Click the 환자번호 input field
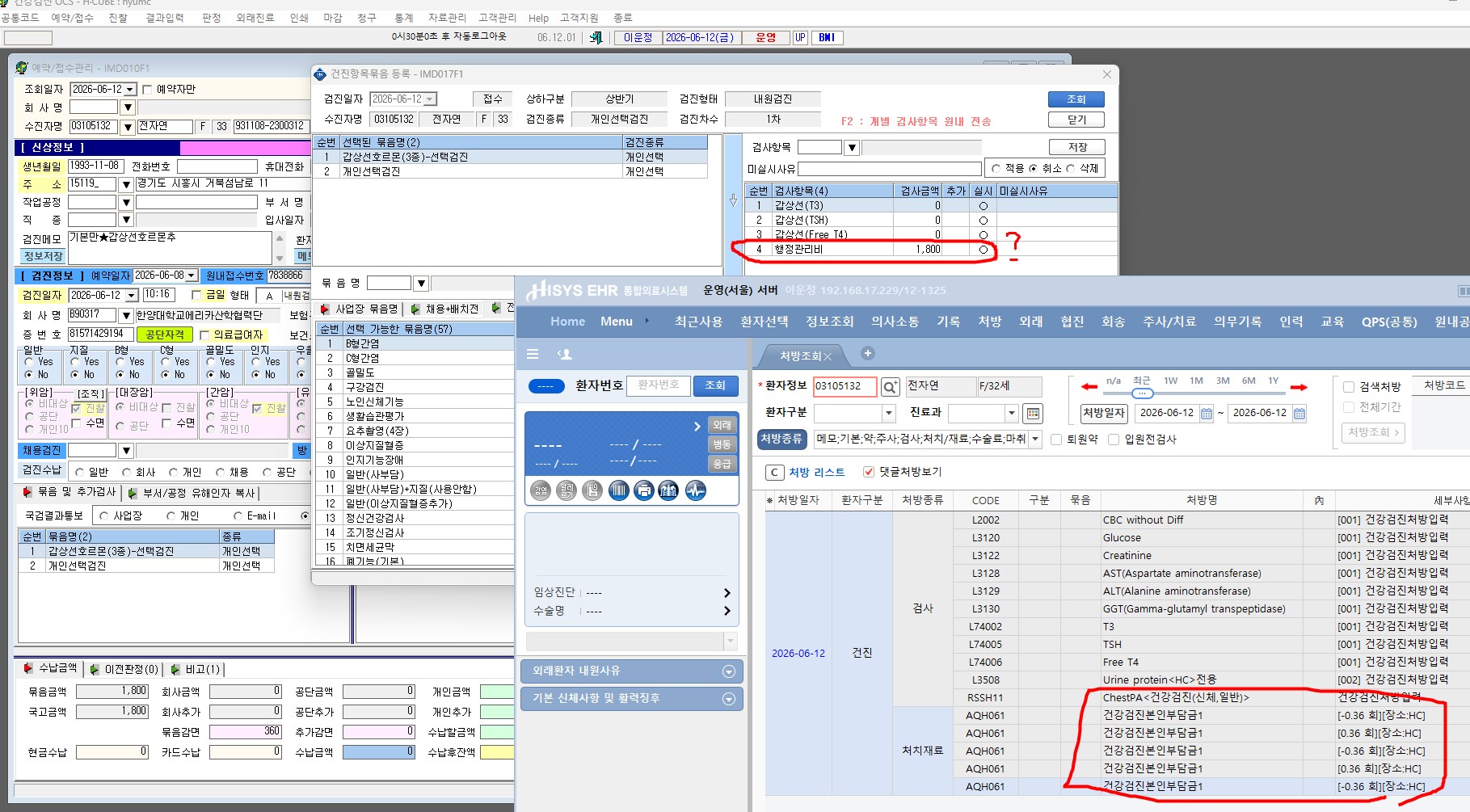The width and height of the screenshot is (1470, 812). tap(658, 385)
